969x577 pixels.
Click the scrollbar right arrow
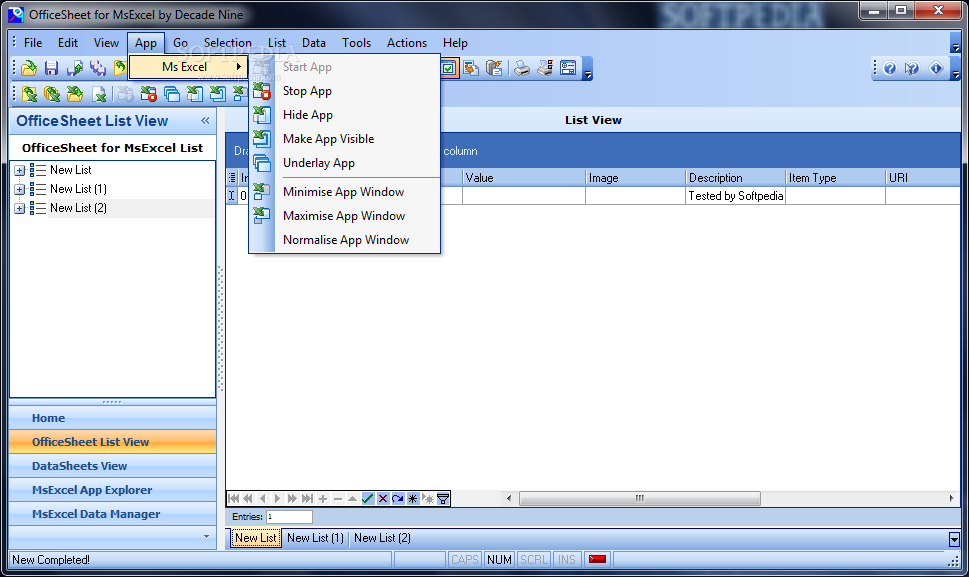coord(951,499)
